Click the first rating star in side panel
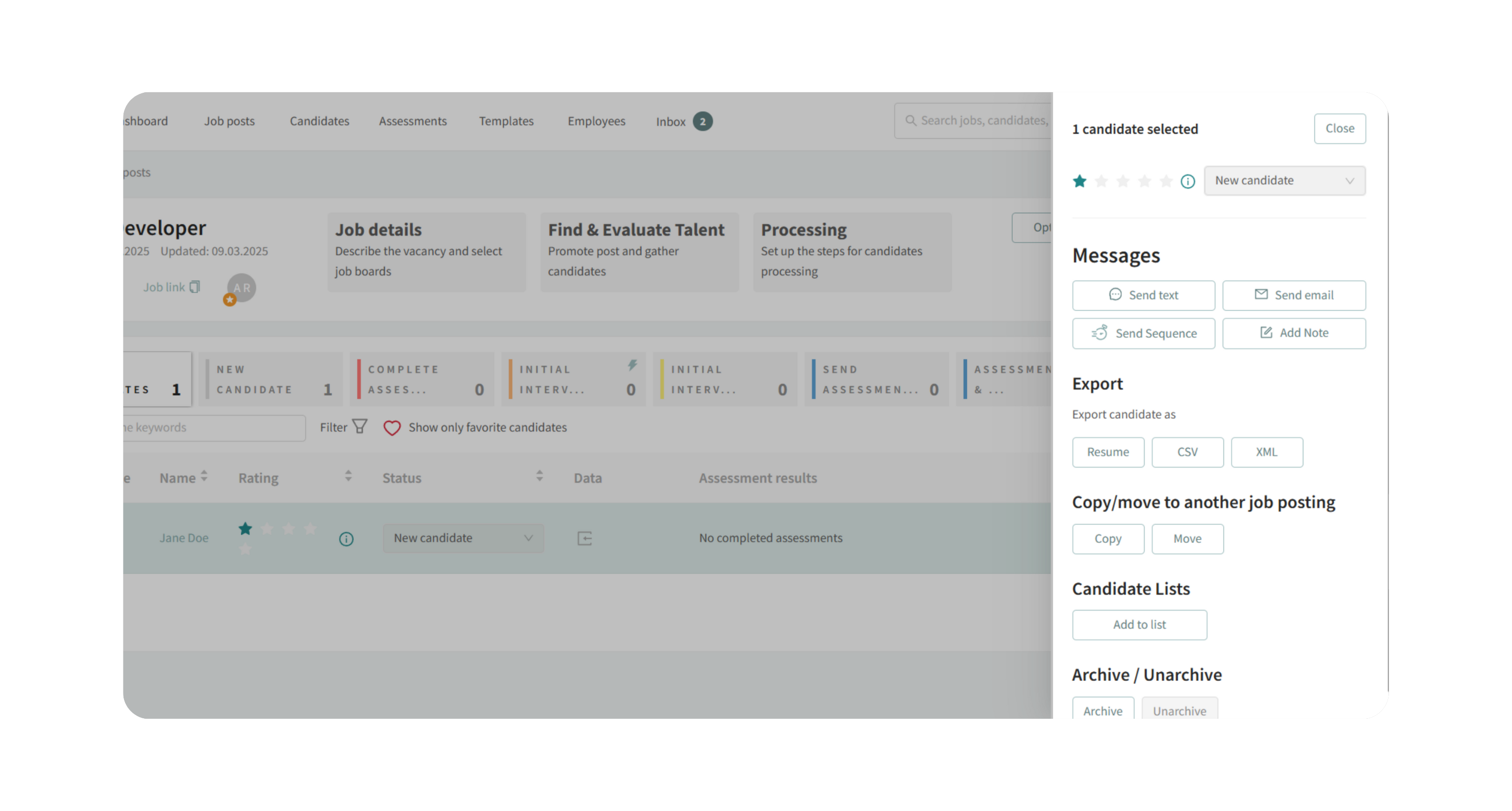The height and width of the screenshot is (811, 1512). pos(1080,181)
